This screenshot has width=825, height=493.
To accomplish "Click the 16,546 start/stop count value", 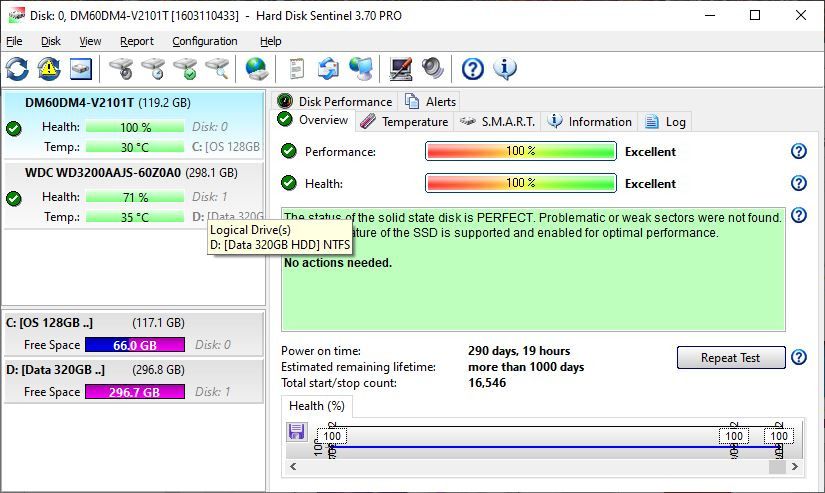I will (x=487, y=383).
